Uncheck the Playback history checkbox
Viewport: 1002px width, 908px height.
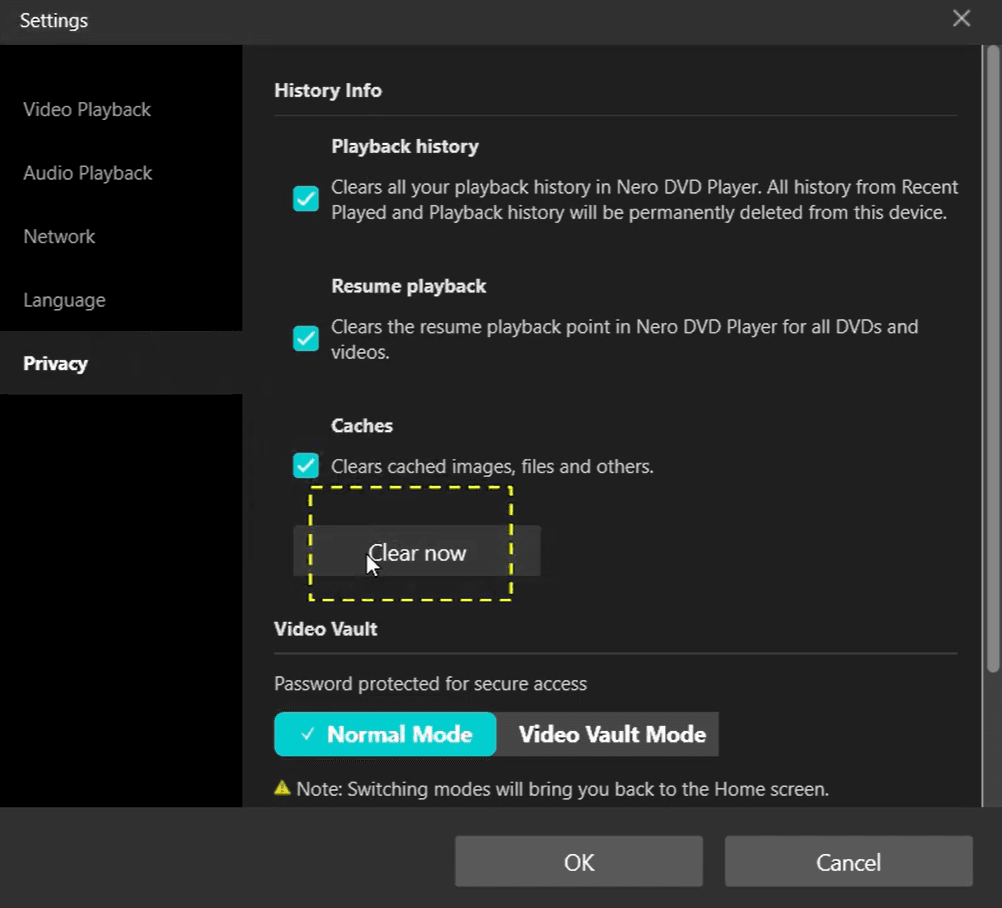(305, 199)
